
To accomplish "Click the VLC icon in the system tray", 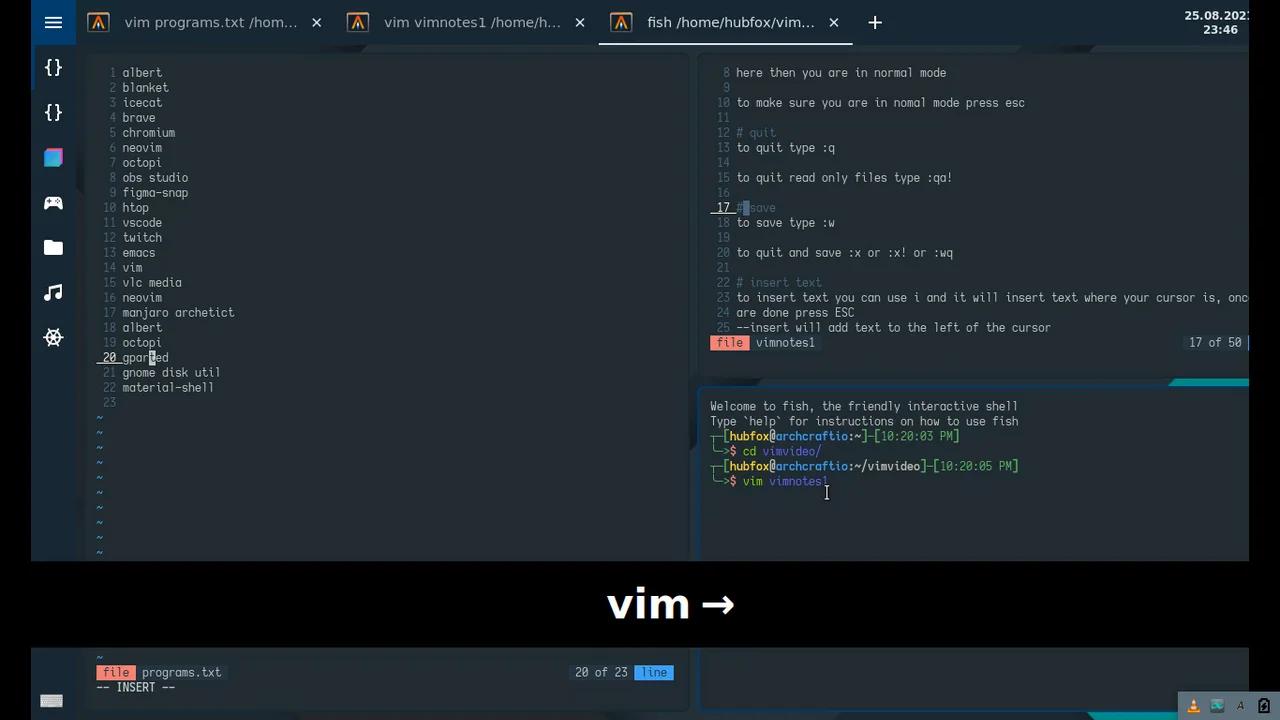I will tap(1192, 705).
